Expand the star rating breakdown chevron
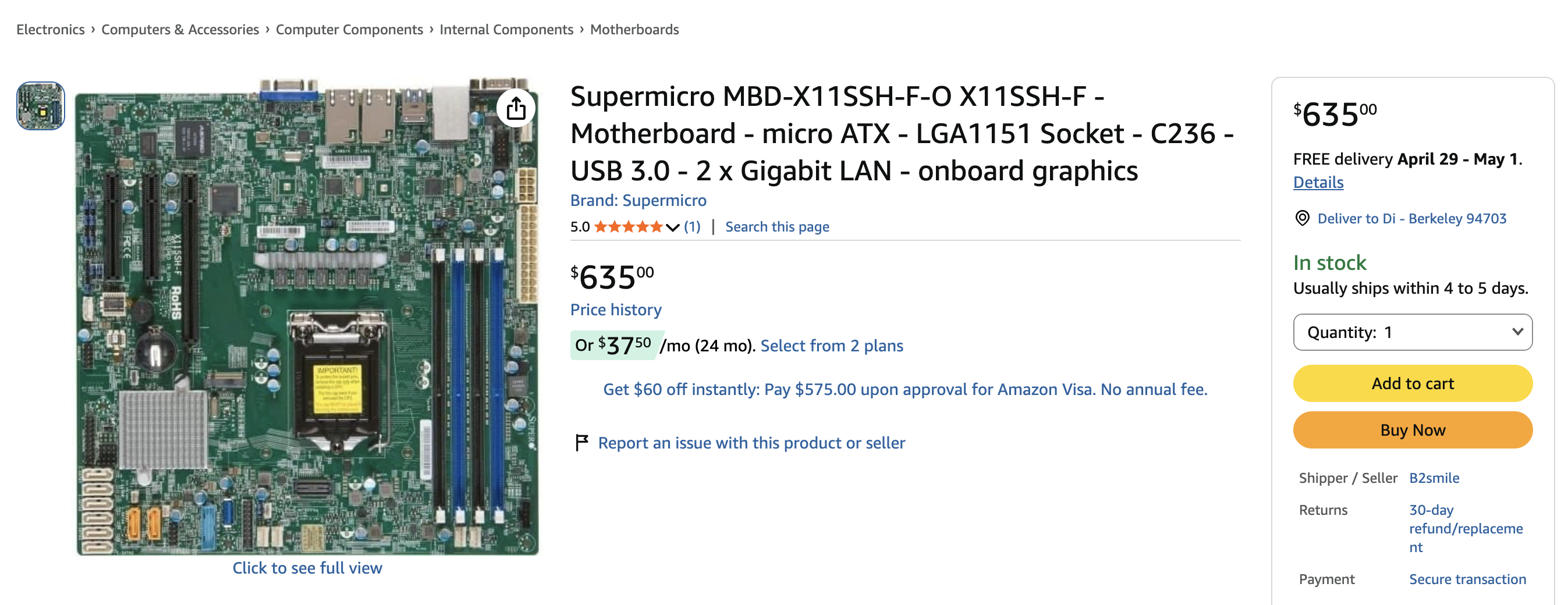The width and height of the screenshot is (1568, 605). click(x=672, y=227)
